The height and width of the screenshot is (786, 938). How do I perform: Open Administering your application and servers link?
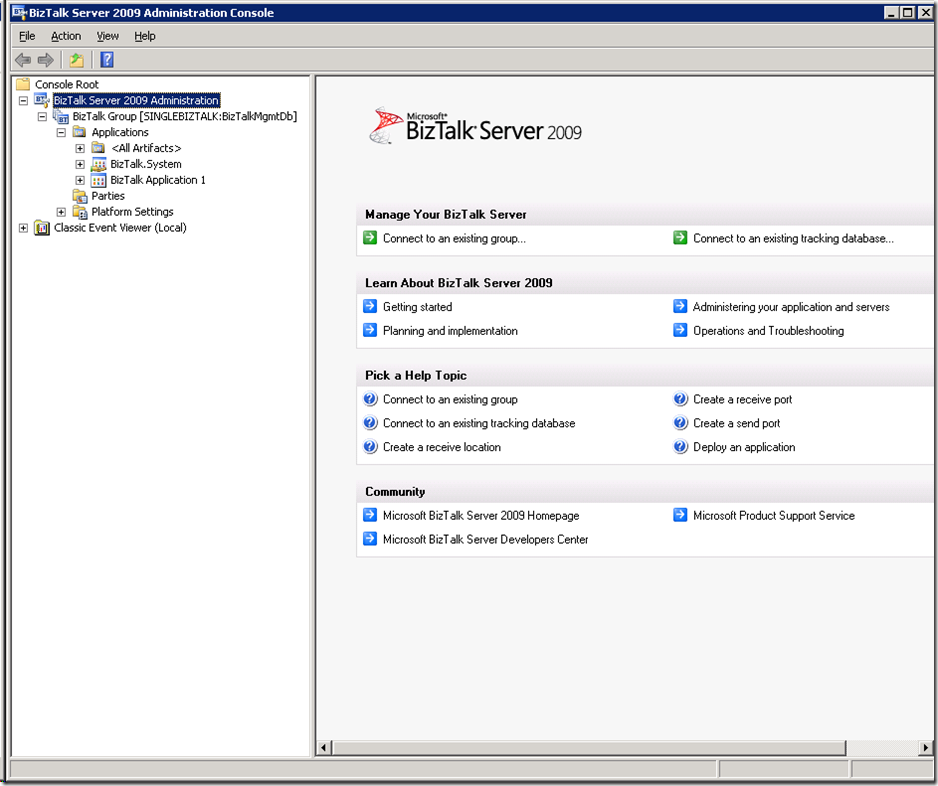[x=791, y=306]
